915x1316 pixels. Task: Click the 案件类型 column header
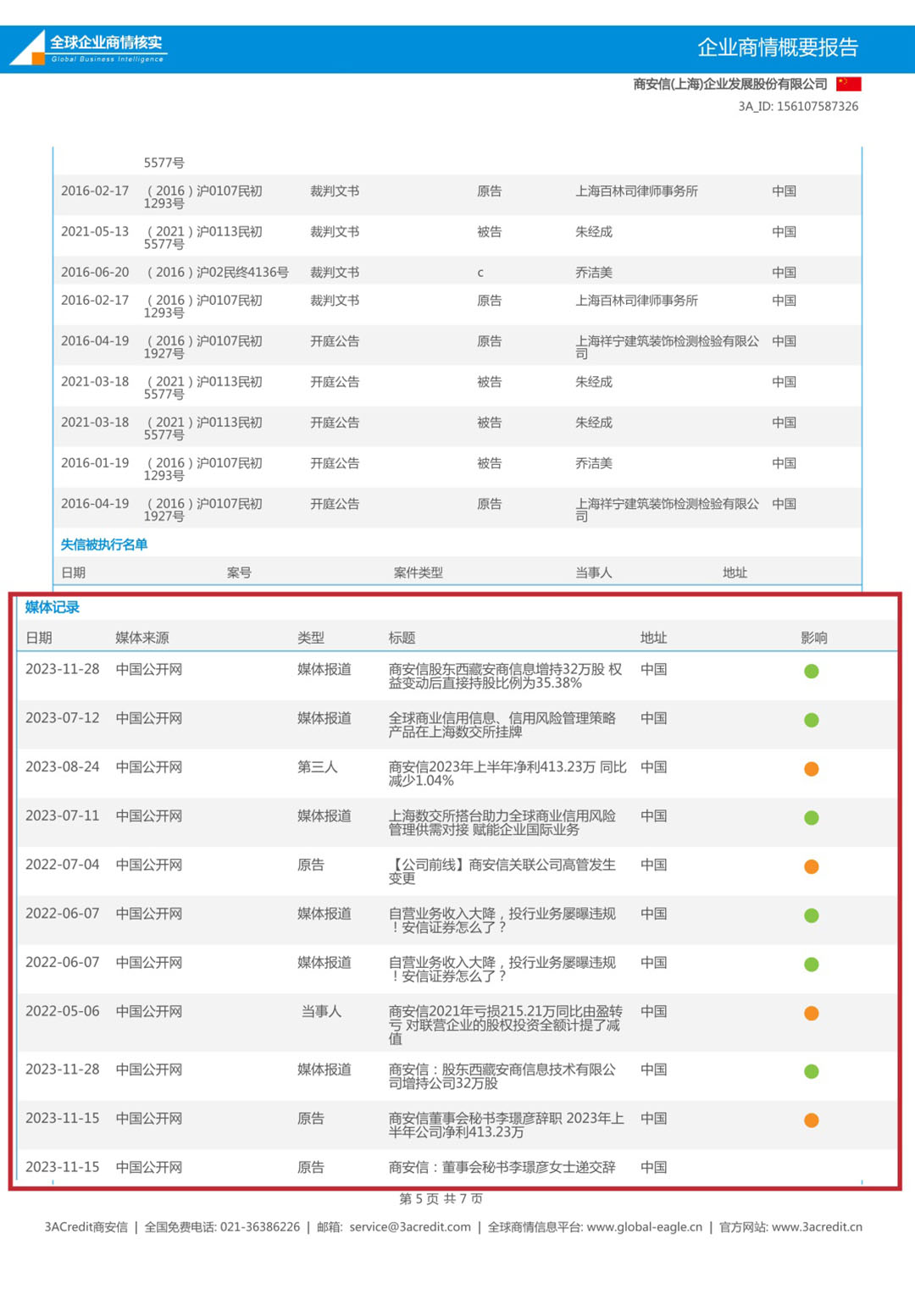click(x=419, y=572)
